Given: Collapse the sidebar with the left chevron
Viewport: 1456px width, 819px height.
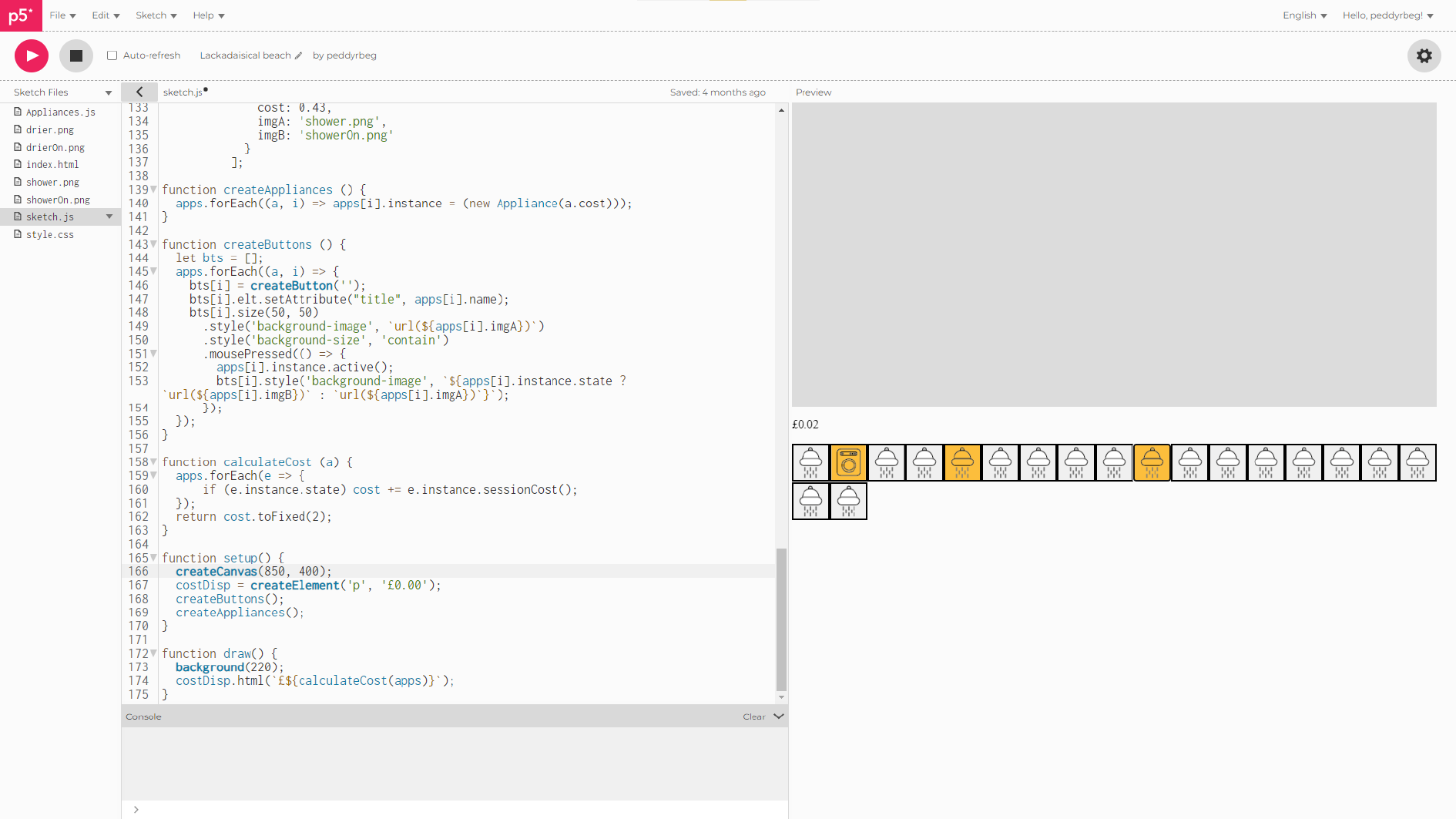Looking at the screenshot, I should (139, 92).
